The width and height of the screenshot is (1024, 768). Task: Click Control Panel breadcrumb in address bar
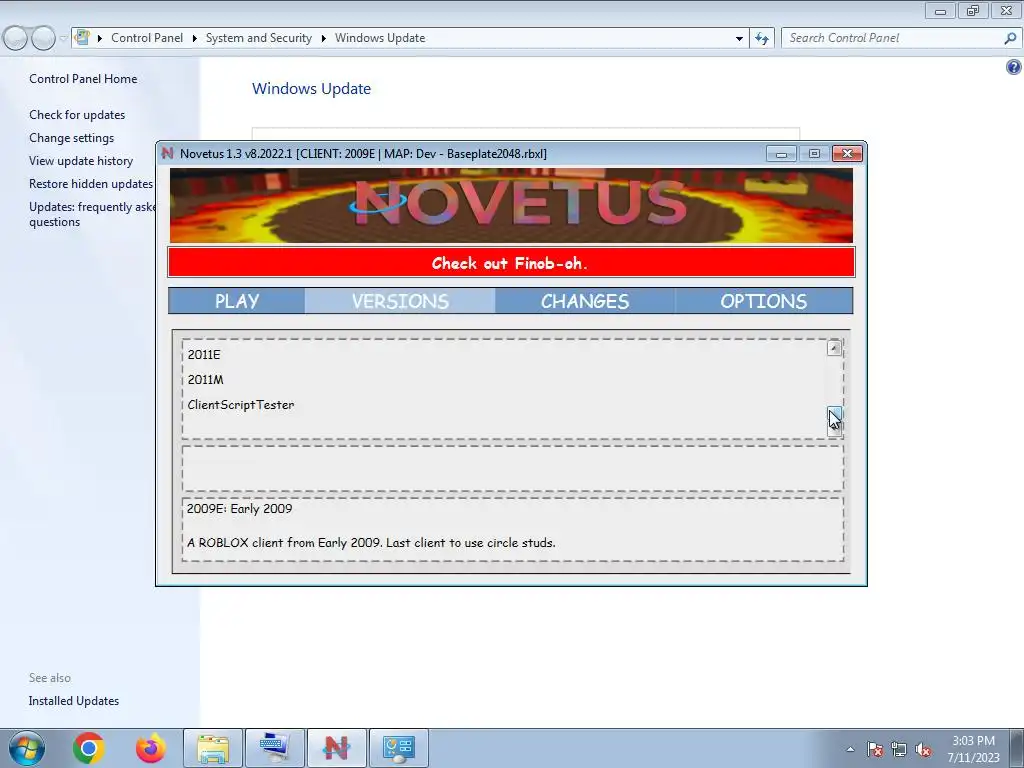(147, 38)
